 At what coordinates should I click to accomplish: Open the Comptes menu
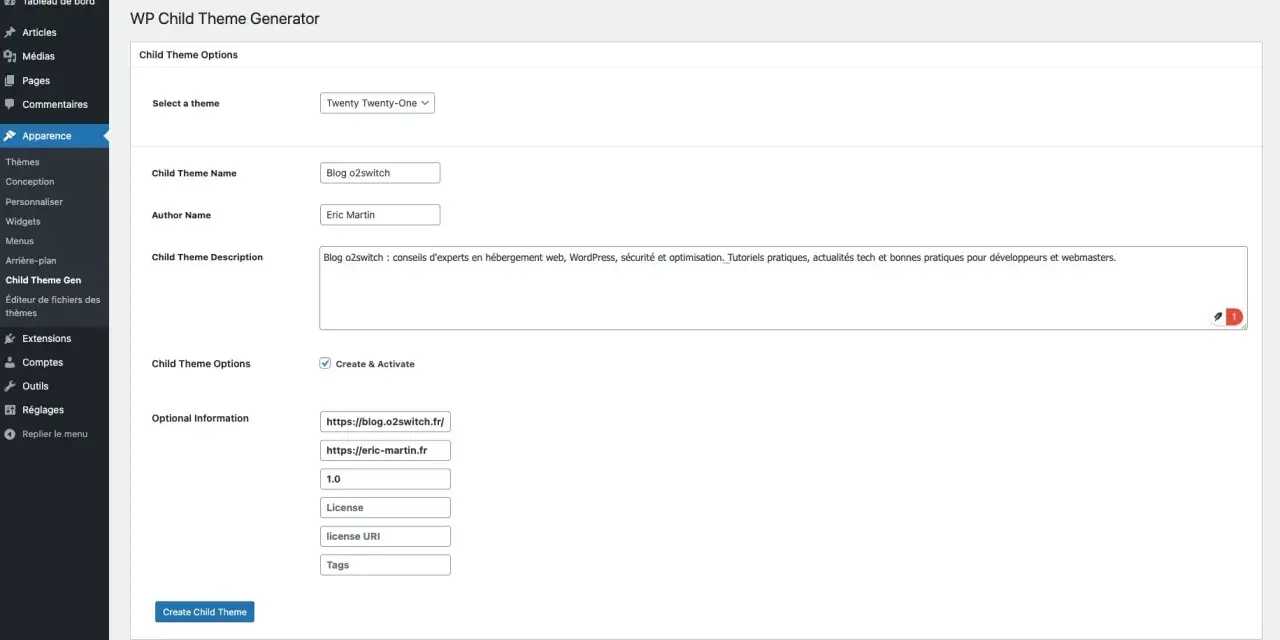tap(54, 362)
